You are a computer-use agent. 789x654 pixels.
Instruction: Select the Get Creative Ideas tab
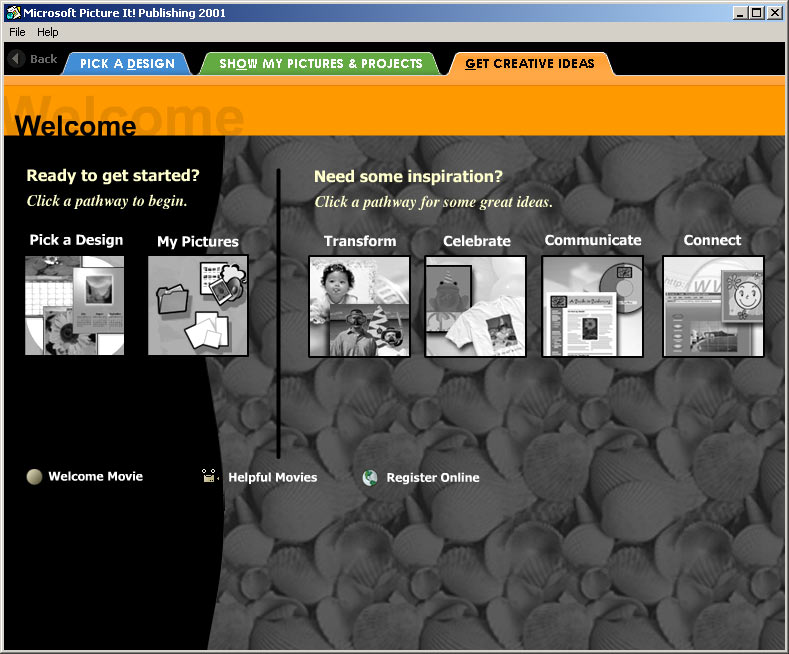(x=530, y=63)
